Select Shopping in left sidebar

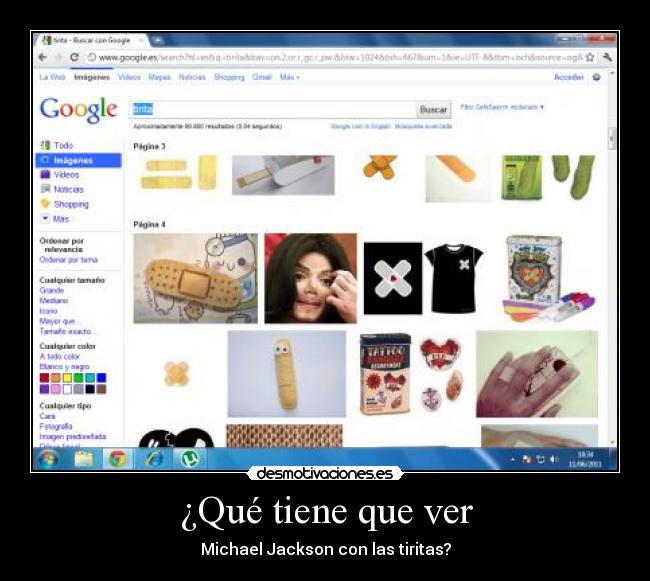click(71, 204)
